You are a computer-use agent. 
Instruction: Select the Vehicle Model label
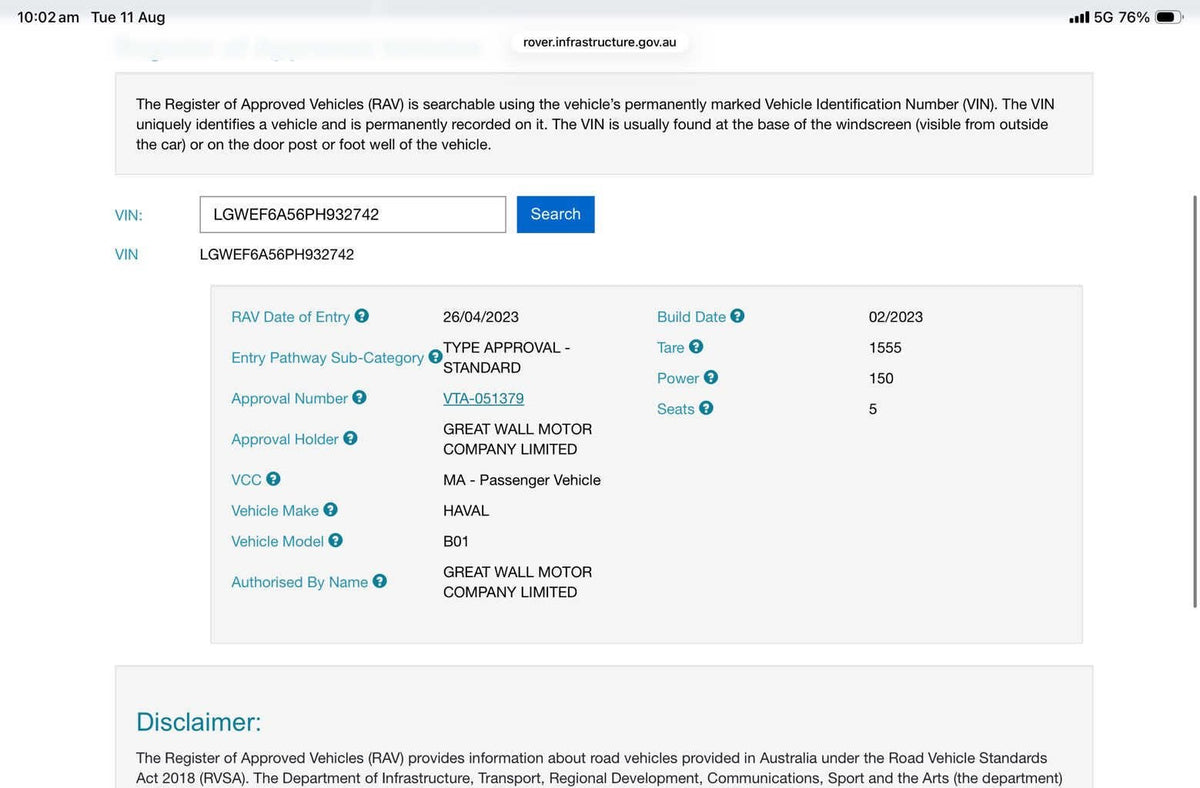point(277,541)
